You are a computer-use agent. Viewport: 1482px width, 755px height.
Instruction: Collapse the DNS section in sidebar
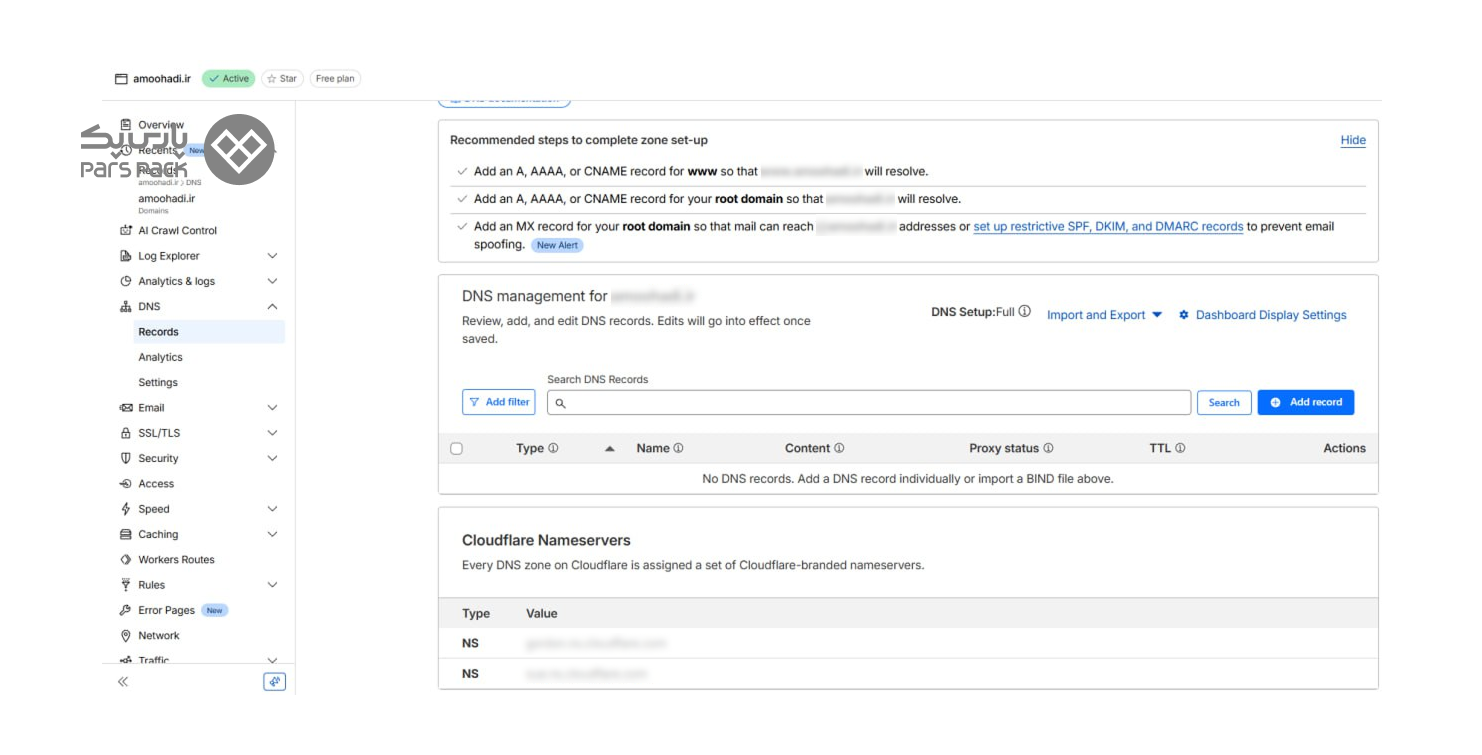pyautogui.click(x=272, y=307)
